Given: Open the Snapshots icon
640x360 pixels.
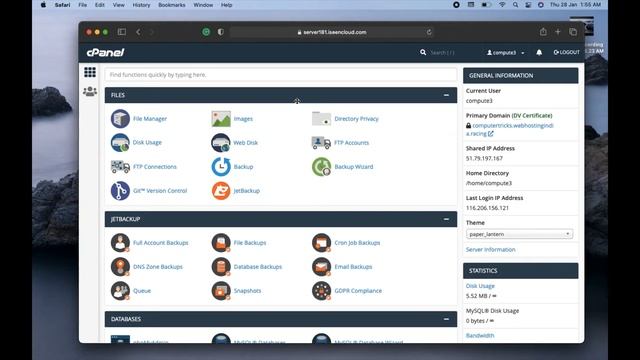Looking at the screenshot, I should [x=221, y=291].
